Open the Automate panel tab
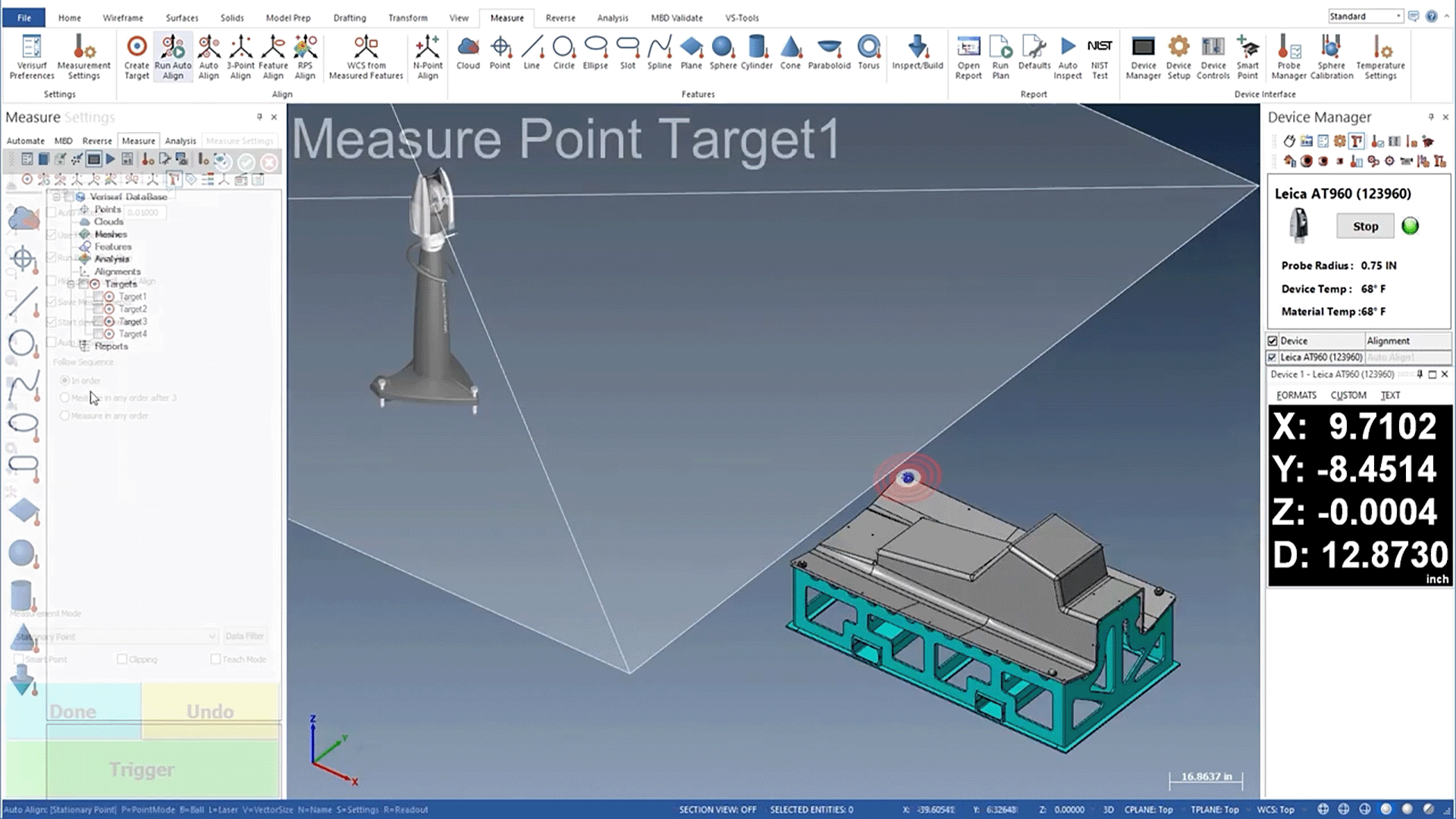The height and width of the screenshot is (819, 1456). coord(25,140)
